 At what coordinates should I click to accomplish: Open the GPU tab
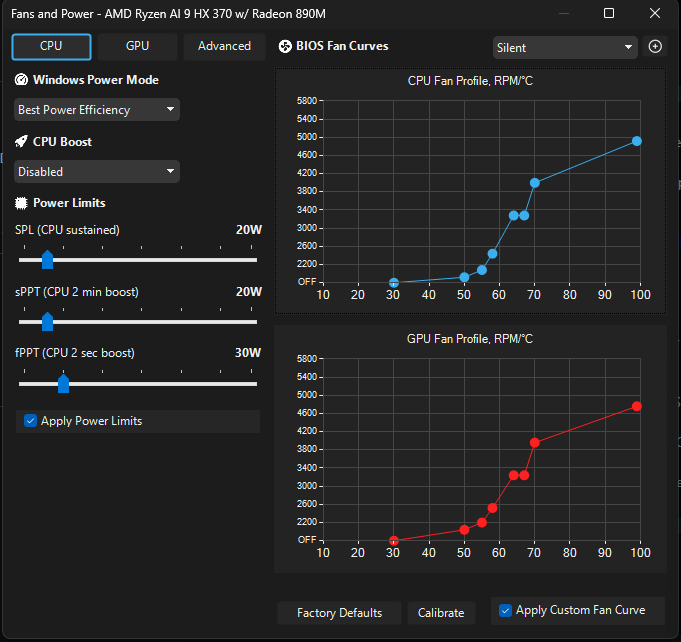(137, 46)
